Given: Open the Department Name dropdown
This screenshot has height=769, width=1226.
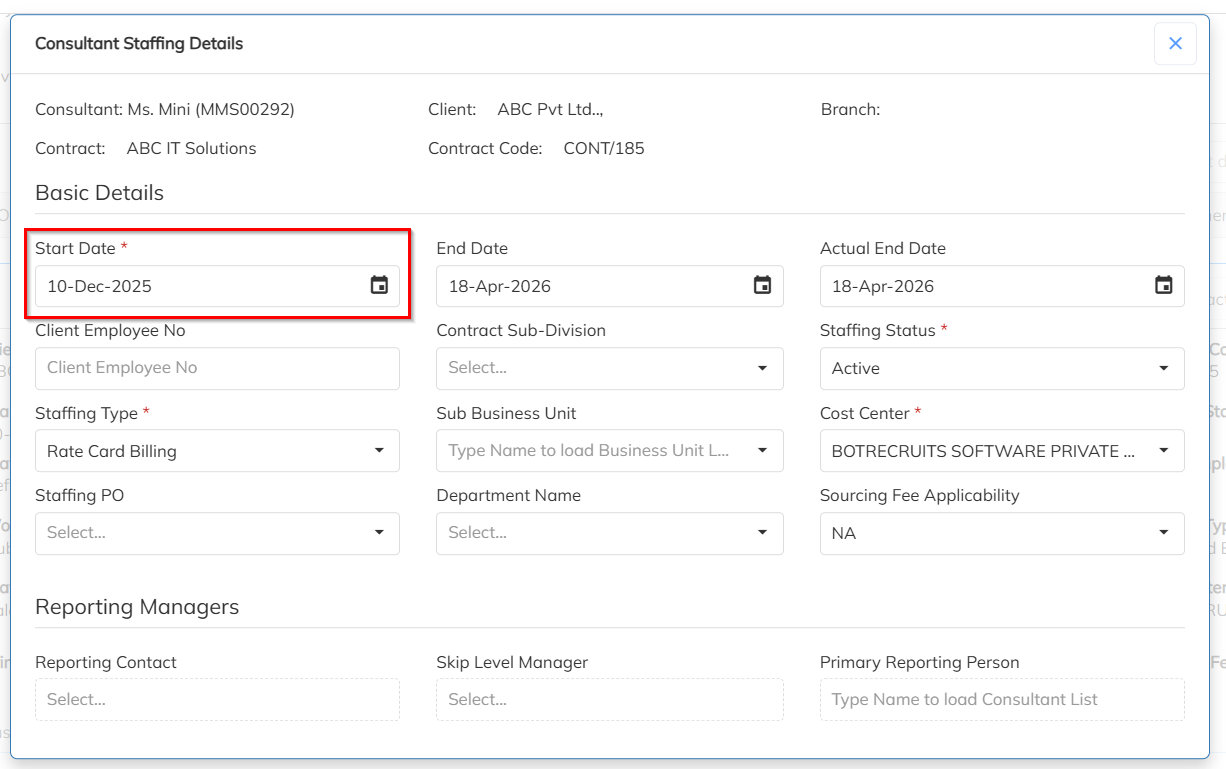Looking at the screenshot, I should [x=762, y=533].
